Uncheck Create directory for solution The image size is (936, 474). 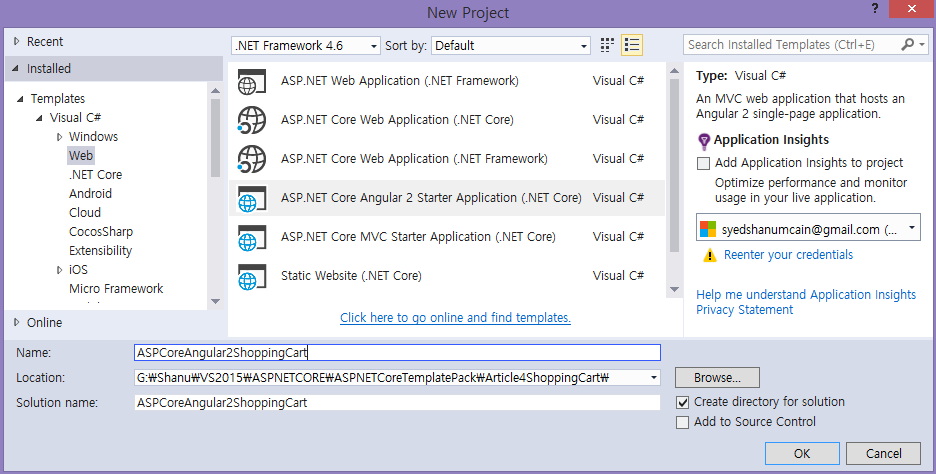pyautogui.click(x=682, y=402)
